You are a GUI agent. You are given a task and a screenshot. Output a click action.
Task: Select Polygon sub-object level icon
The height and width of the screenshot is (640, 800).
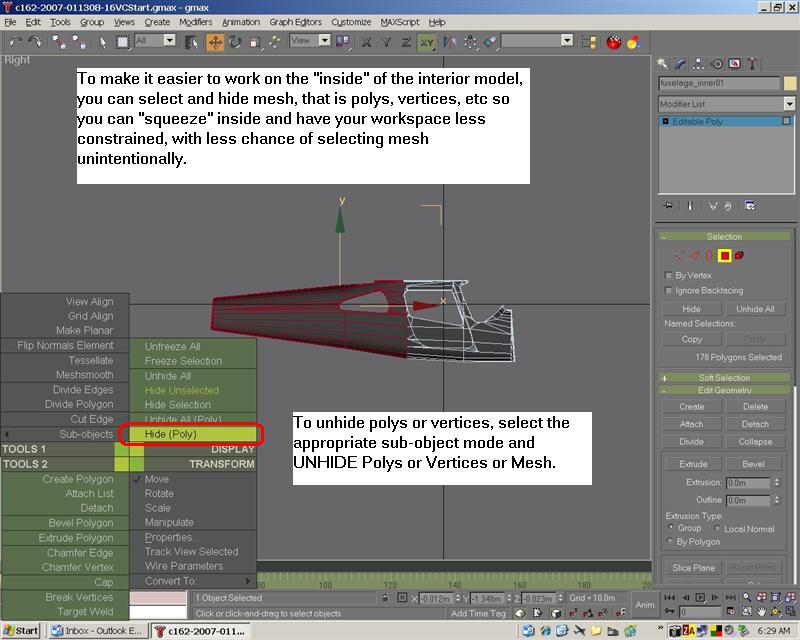tap(724, 255)
